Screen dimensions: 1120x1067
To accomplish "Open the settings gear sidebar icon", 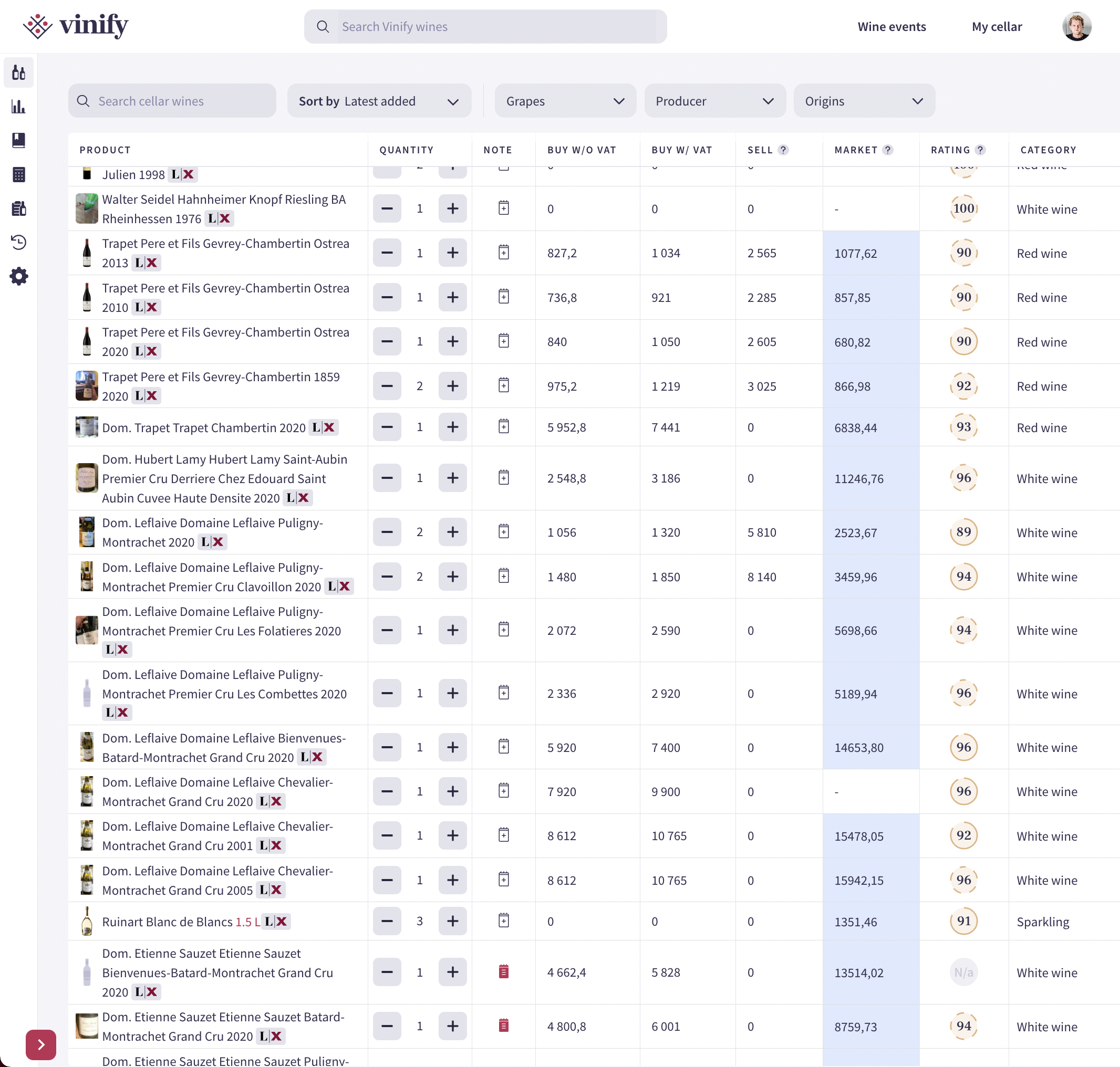I will tap(19, 276).
